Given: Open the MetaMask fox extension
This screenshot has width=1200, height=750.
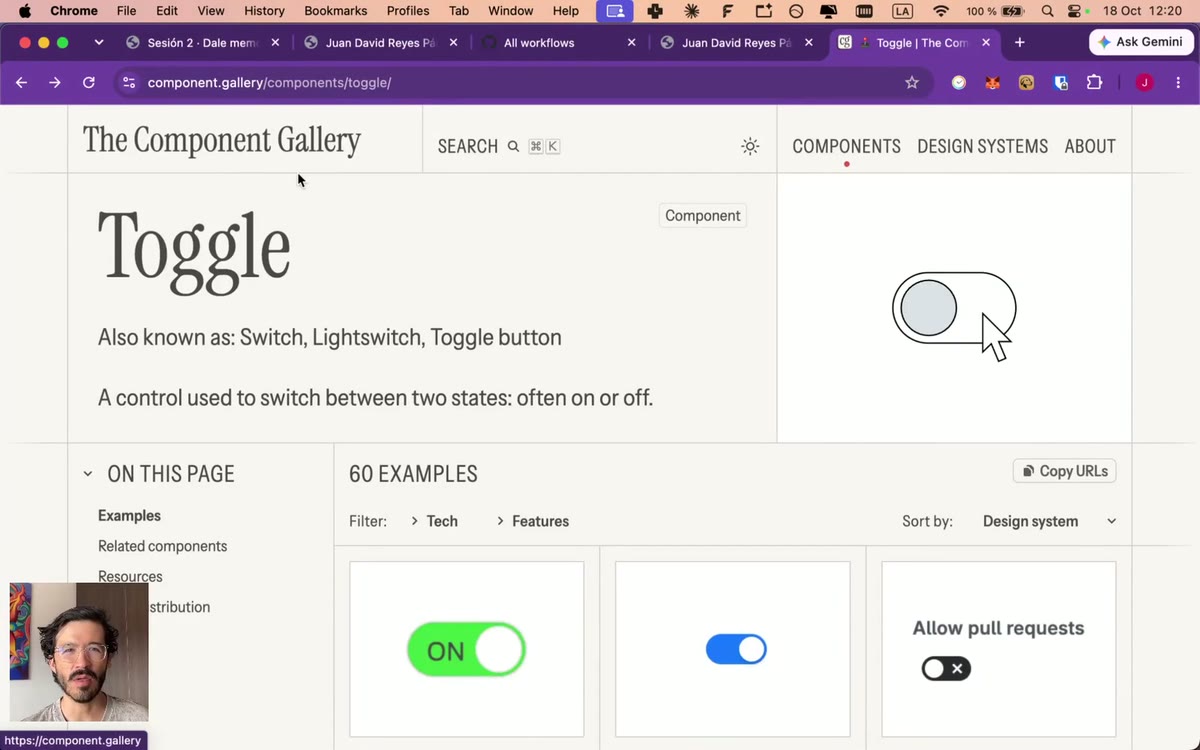Looking at the screenshot, I should 993,83.
